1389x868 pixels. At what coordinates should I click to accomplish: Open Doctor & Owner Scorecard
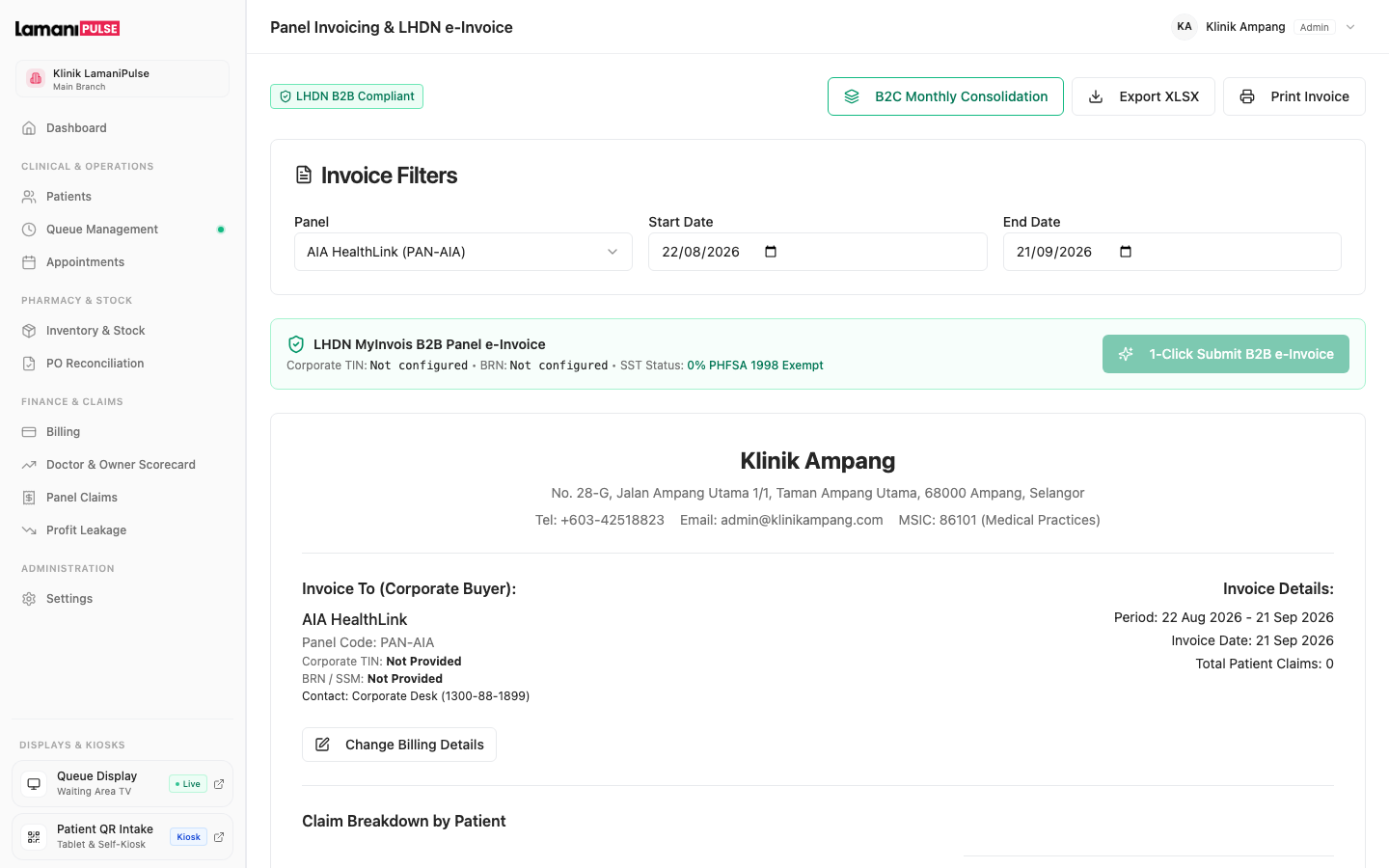(x=123, y=465)
